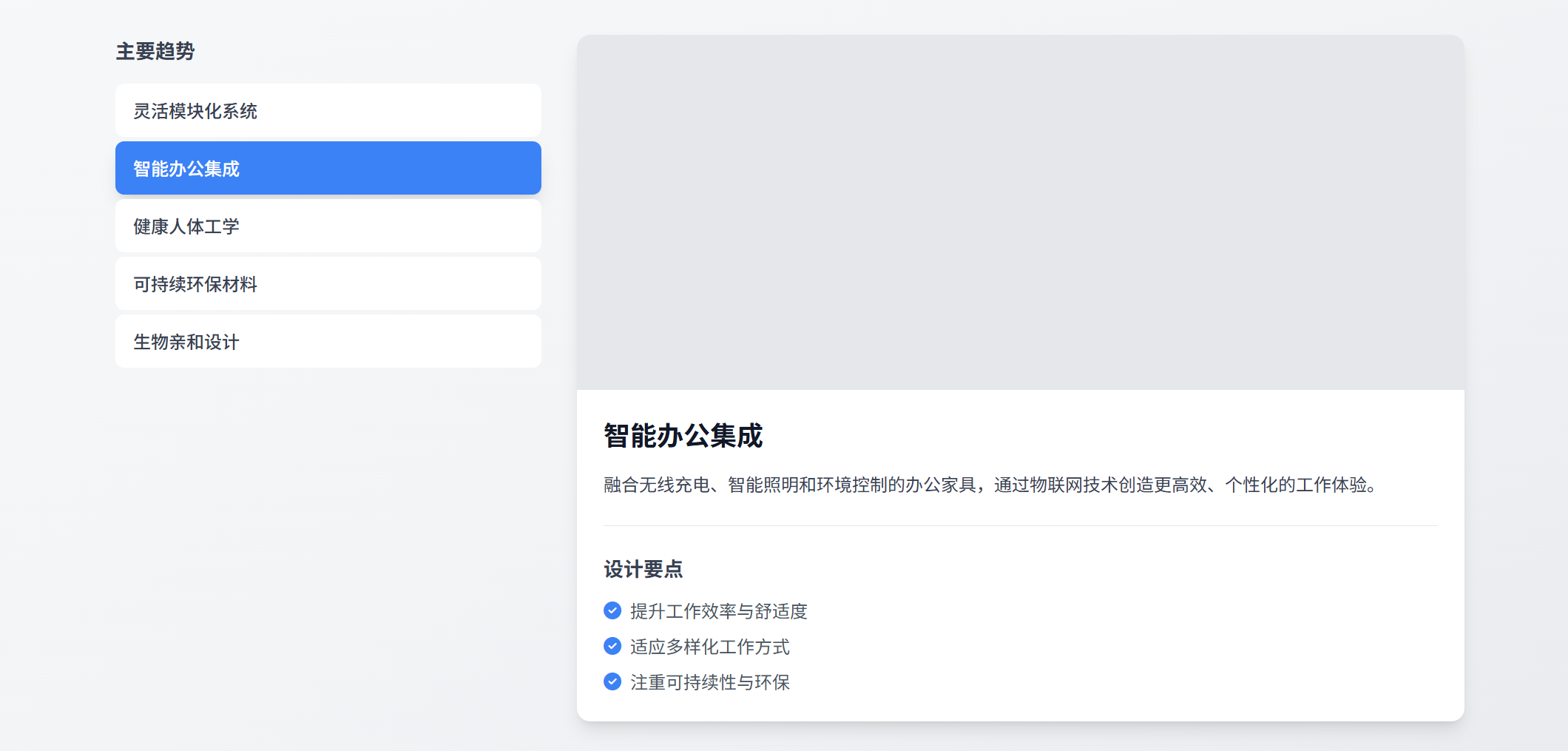Click the 智能办公集成 card title
This screenshot has width=1568, height=751.
click(683, 436)
